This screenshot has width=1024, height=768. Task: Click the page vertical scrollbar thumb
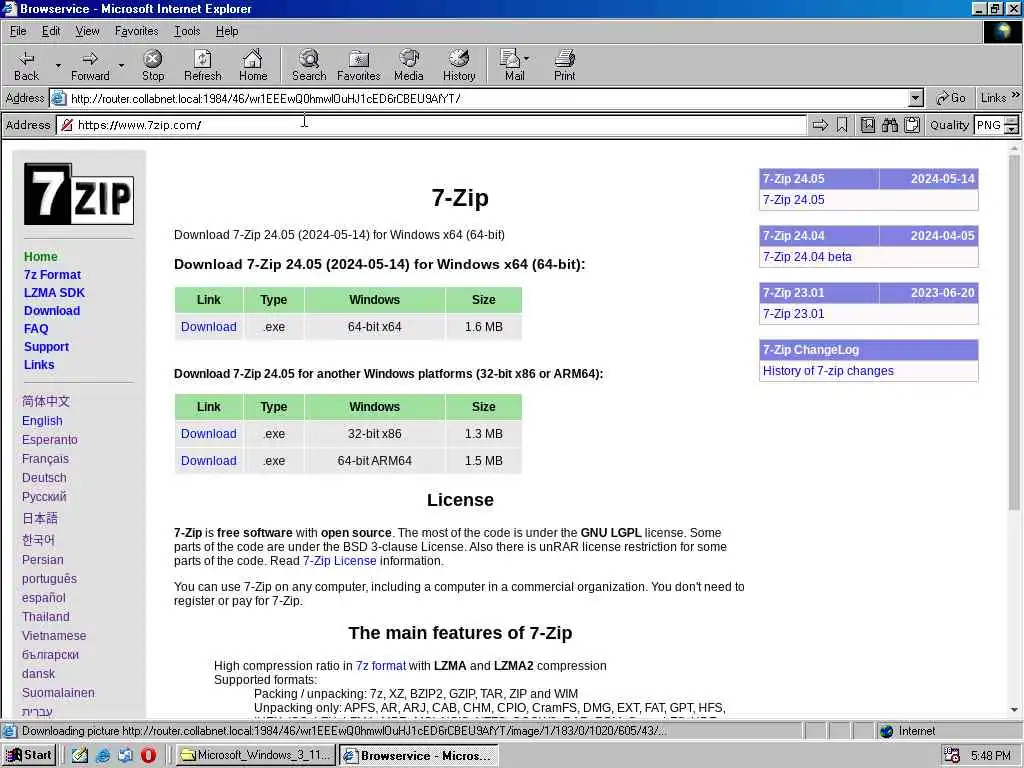pos(1014,332)
